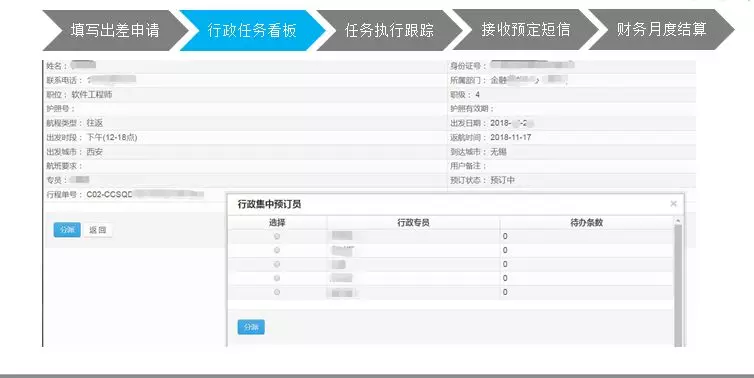Click the 返回 button

coord(98,230)
